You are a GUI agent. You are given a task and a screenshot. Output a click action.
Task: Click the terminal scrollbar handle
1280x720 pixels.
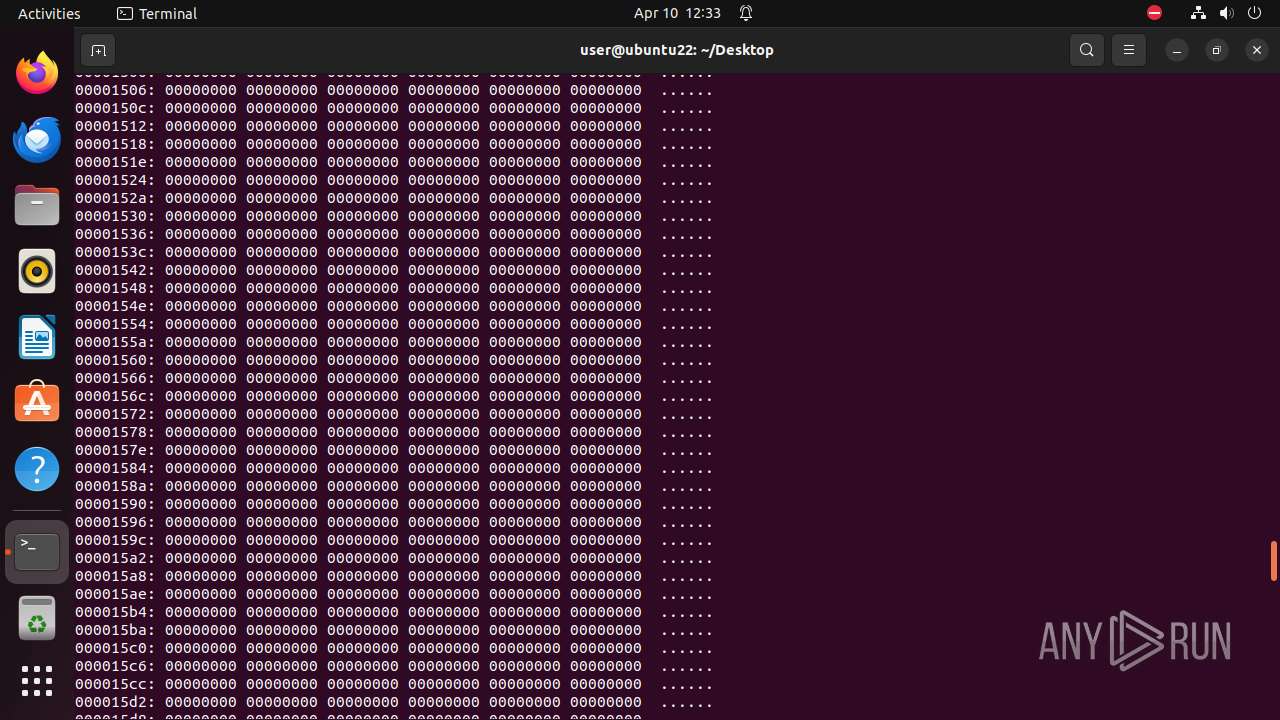click(x=1273, y=561)
